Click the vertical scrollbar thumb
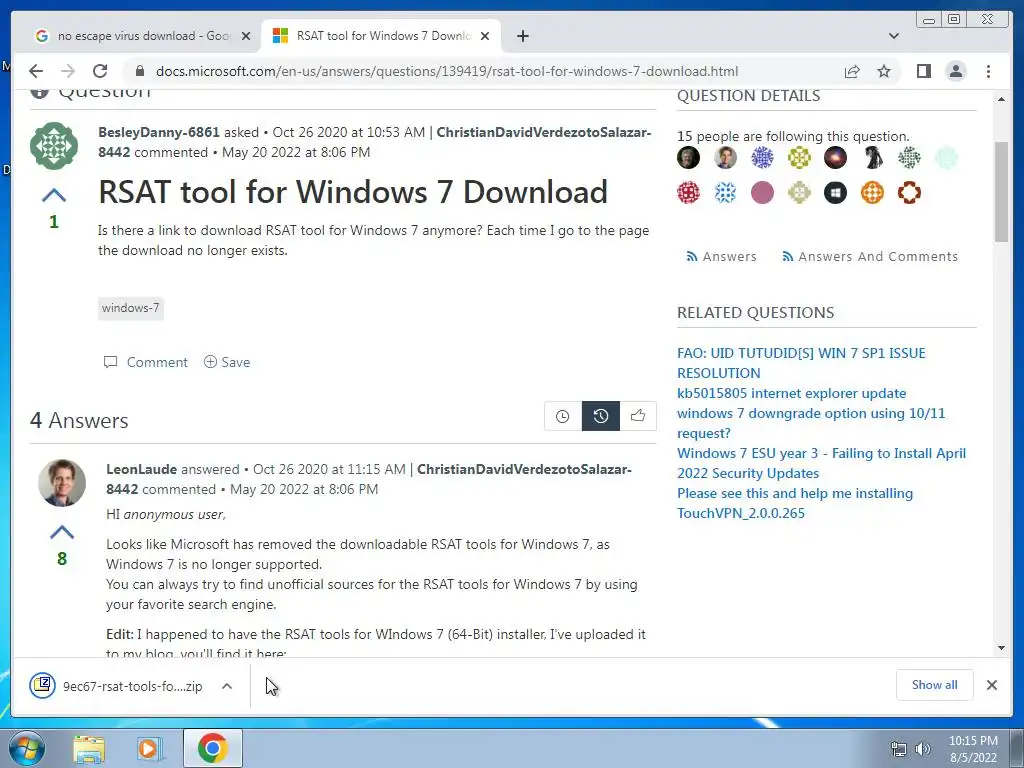 coord(1001,191)
